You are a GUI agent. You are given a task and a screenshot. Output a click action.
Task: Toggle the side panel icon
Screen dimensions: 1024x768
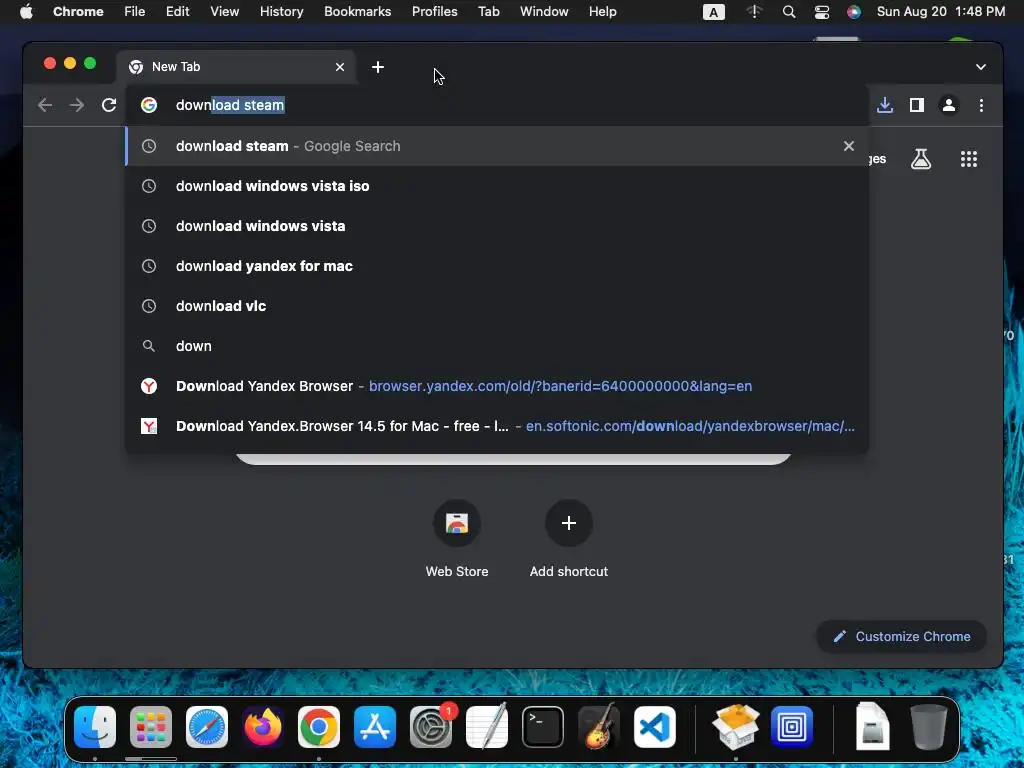tap(917, 105)
